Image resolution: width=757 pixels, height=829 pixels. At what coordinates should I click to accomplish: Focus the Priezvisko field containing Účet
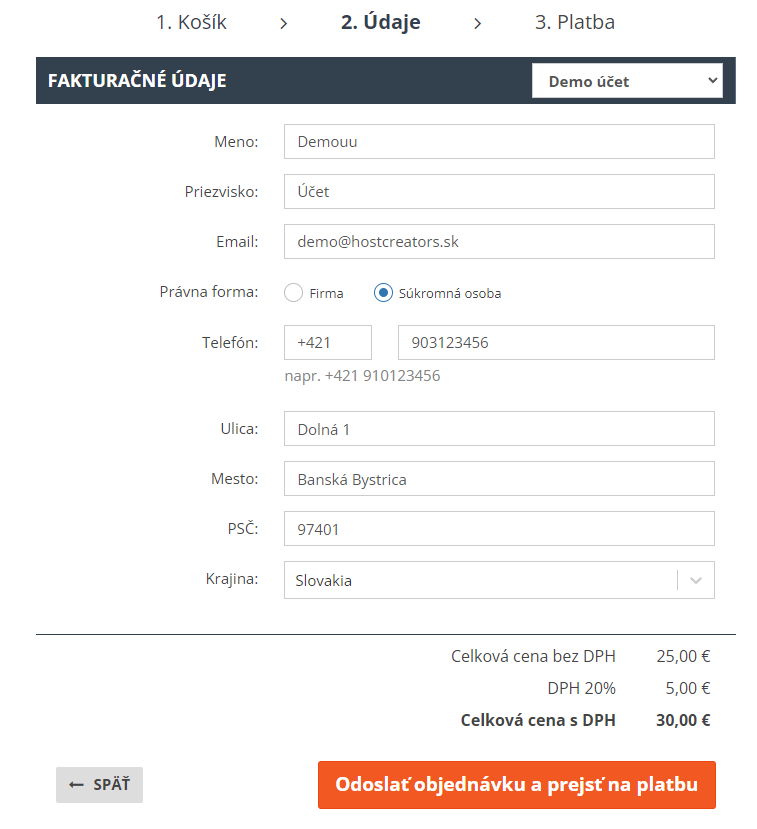pos(499,191)
